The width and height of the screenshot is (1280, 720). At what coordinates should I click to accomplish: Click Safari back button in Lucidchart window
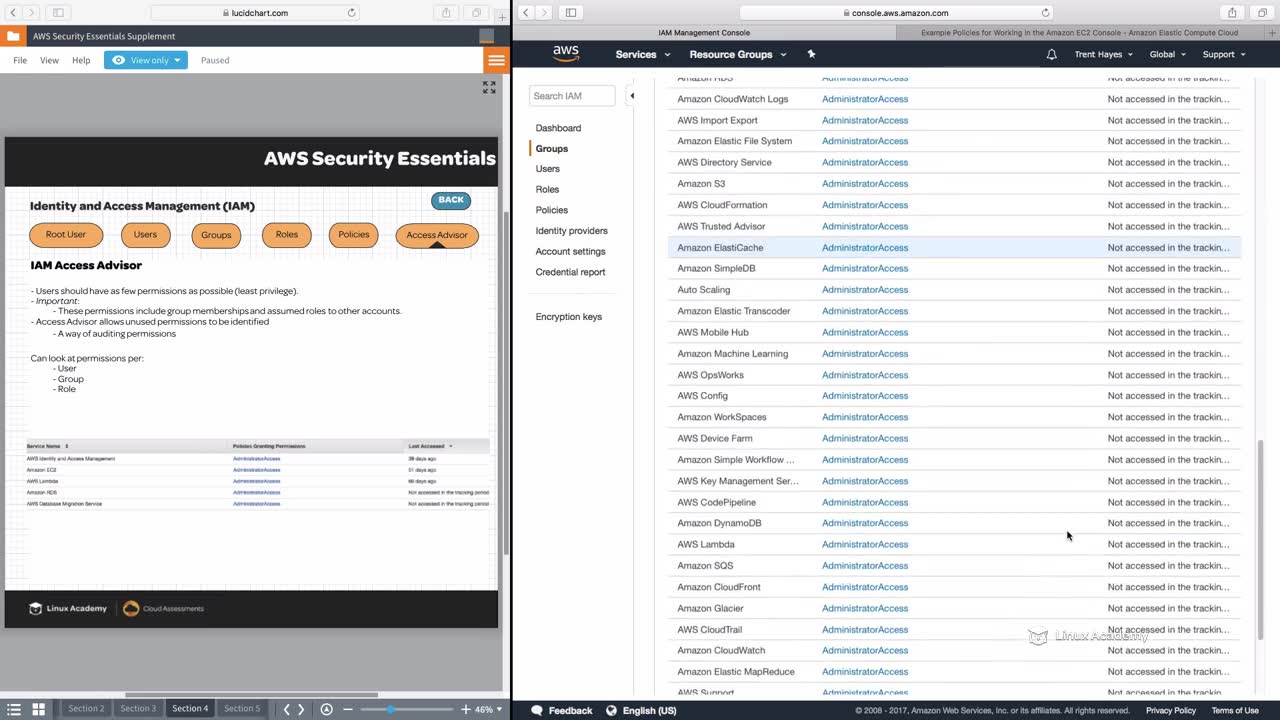(x=13, y=13)
